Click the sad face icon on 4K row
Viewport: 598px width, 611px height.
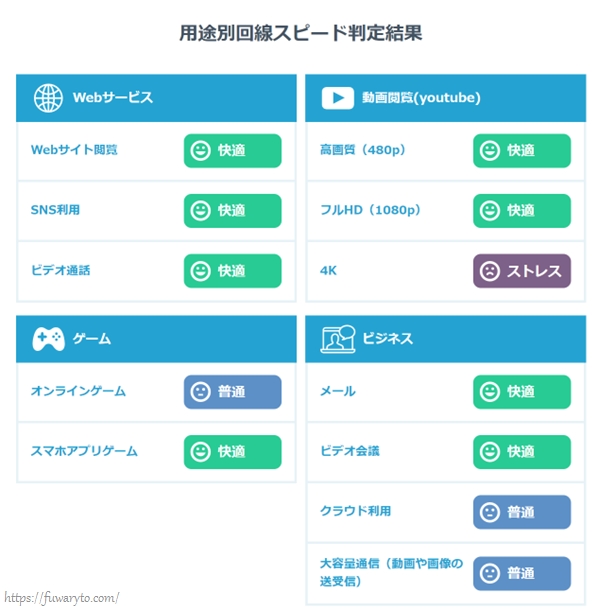pos(489,271)
